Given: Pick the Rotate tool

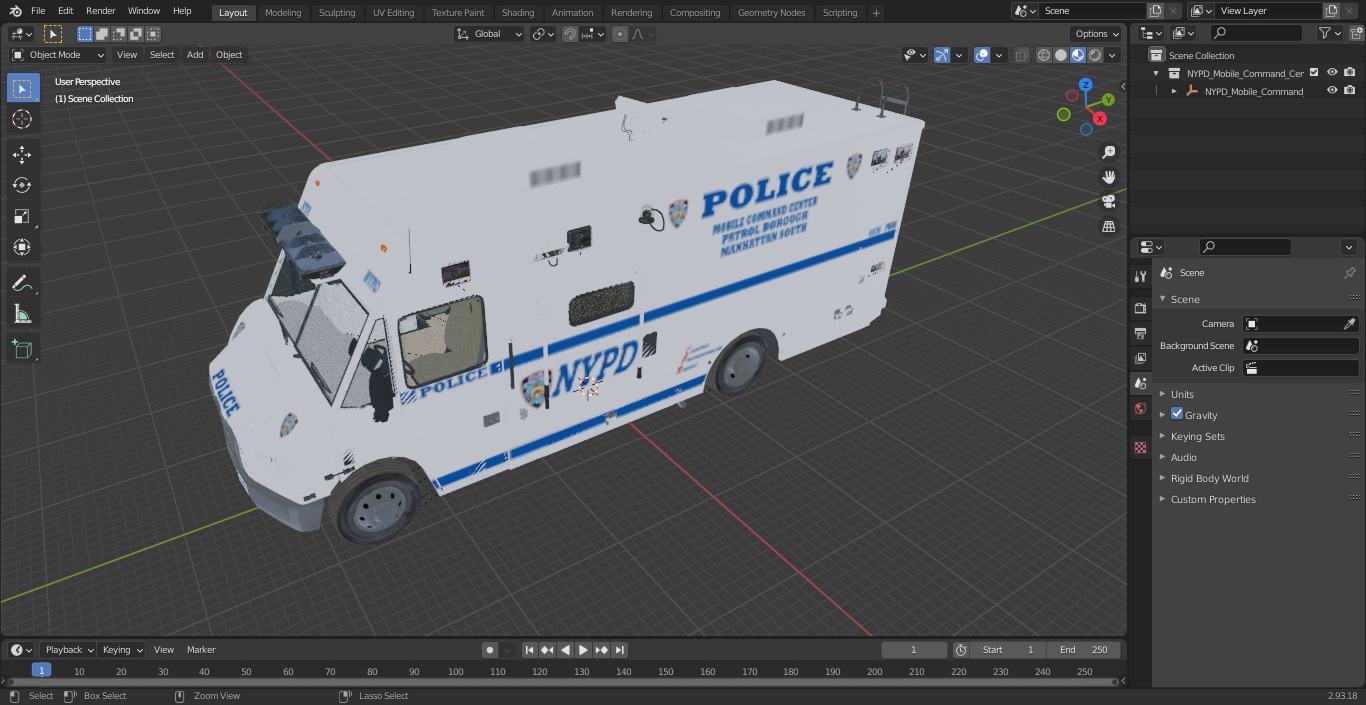Looking at the screenshot, I should (x=22, y=185).
